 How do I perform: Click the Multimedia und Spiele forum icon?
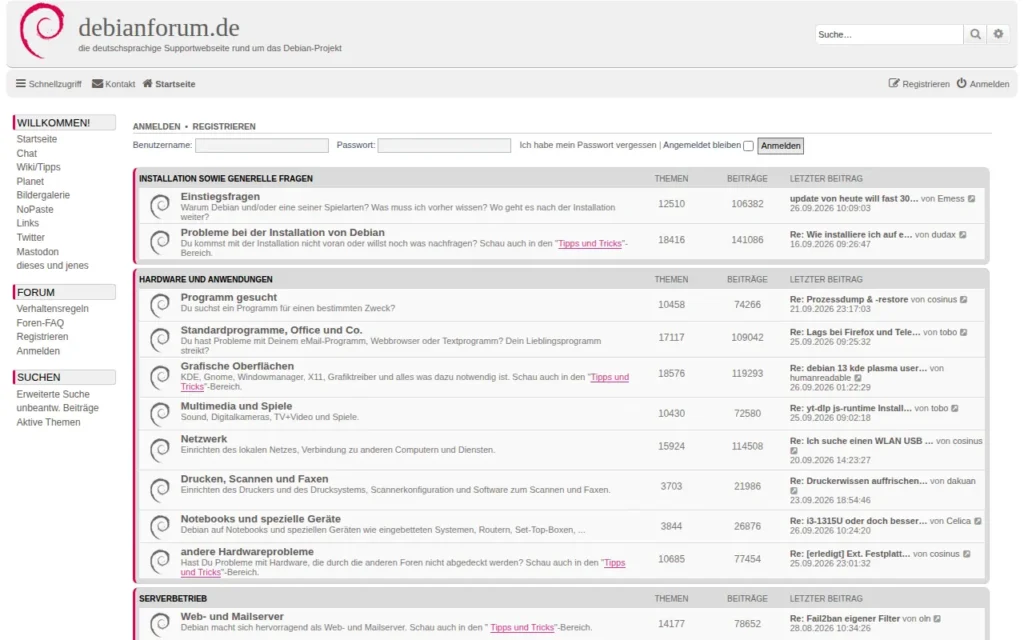click(160, 413)
